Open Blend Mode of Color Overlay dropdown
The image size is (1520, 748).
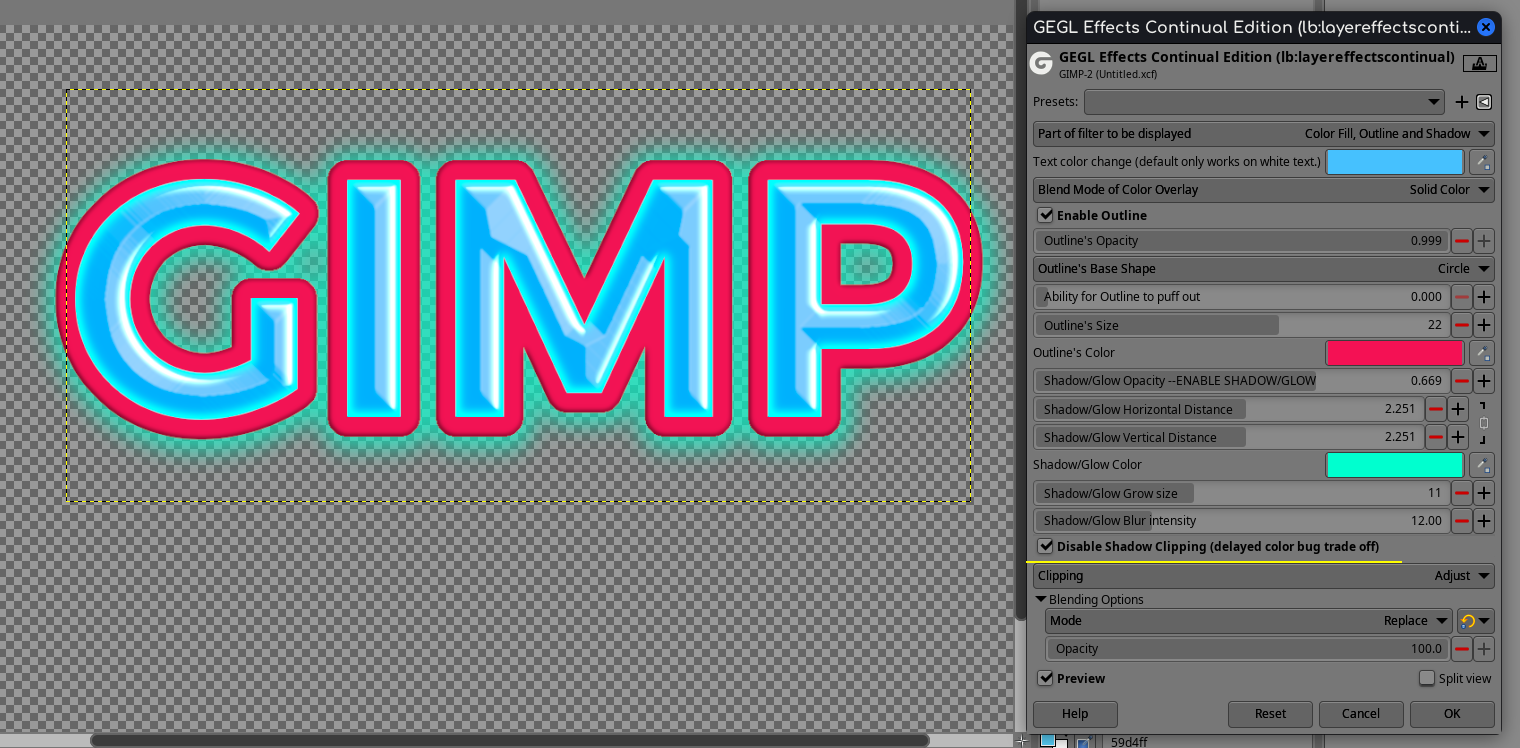tap(1264, 190)
